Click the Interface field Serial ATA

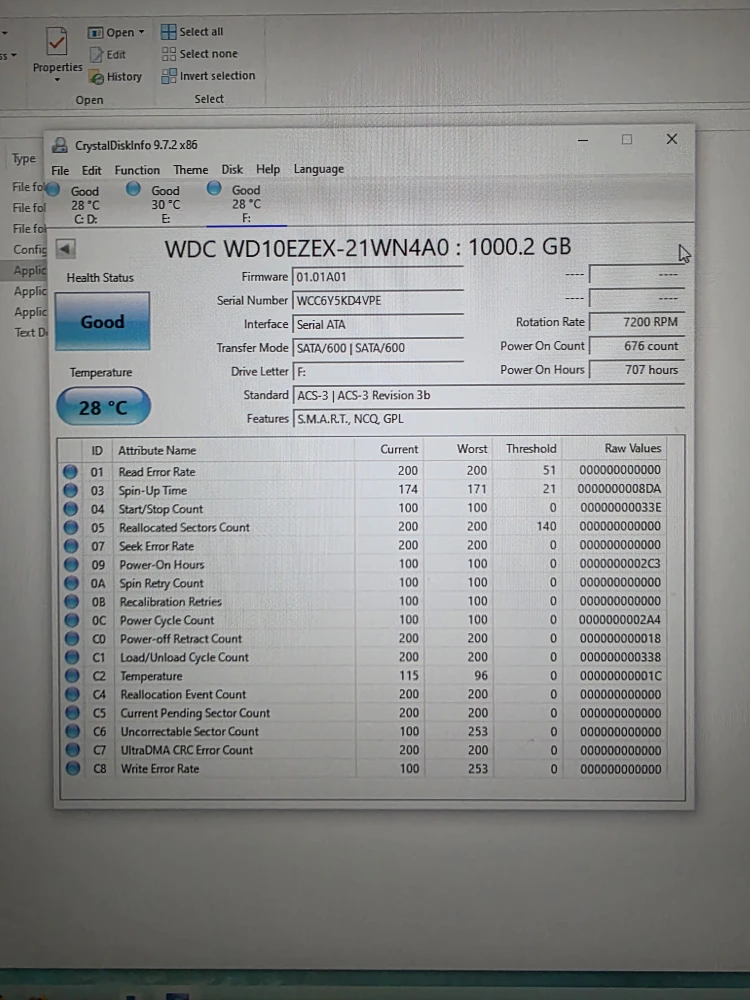coord(378,325)
